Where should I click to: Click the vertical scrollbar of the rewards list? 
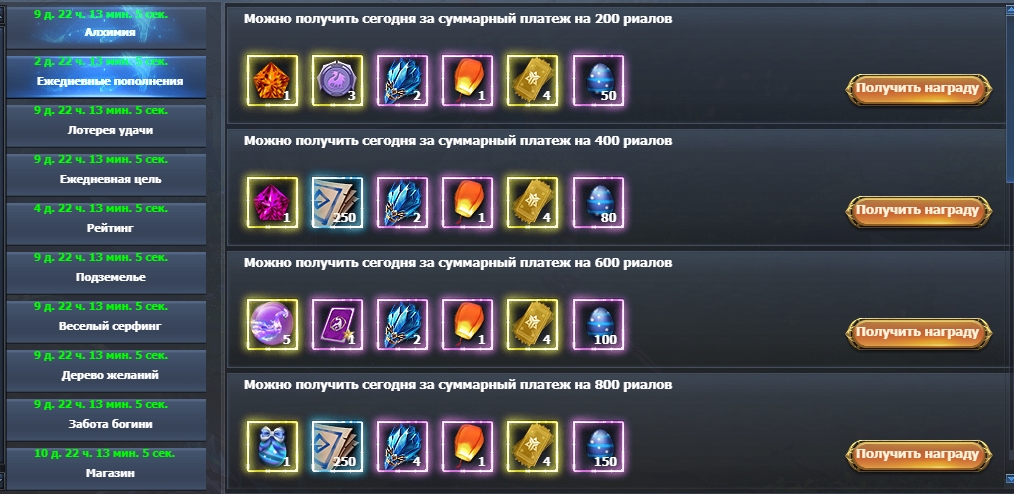(x=1010, y=91)
